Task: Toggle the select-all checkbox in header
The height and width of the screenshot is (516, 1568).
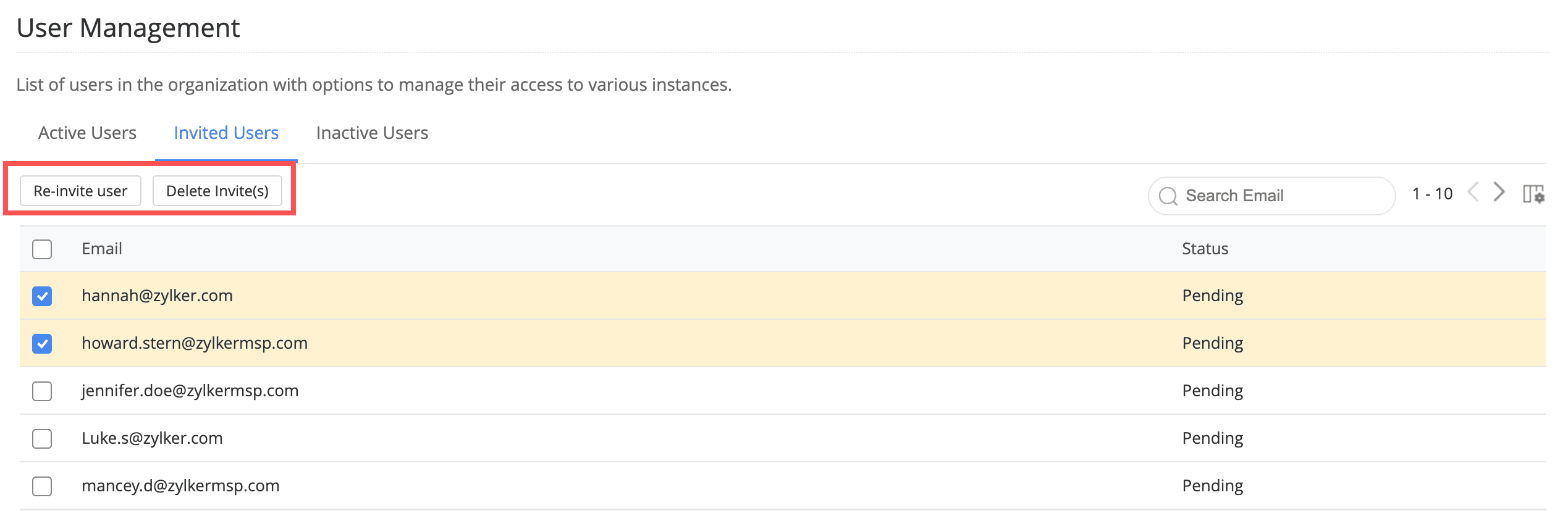Action: click(42, 249)
